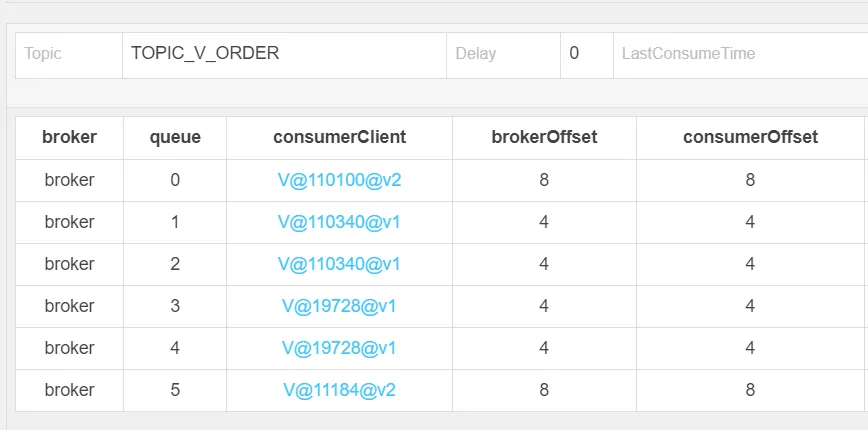The width and height of the screenshot is (868, 430).
Task: Open consumer client link V@110100@v2
Action: [x=339, y=180]
